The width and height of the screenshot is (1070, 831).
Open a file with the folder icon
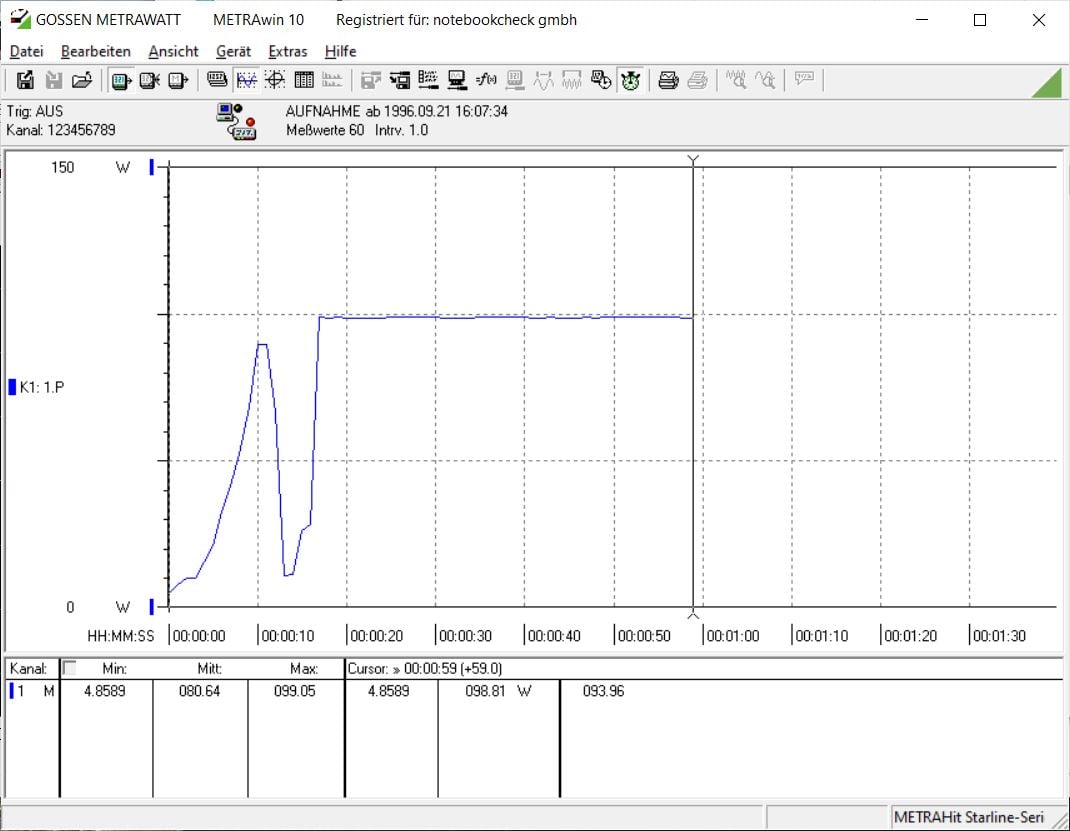[82, 81]
